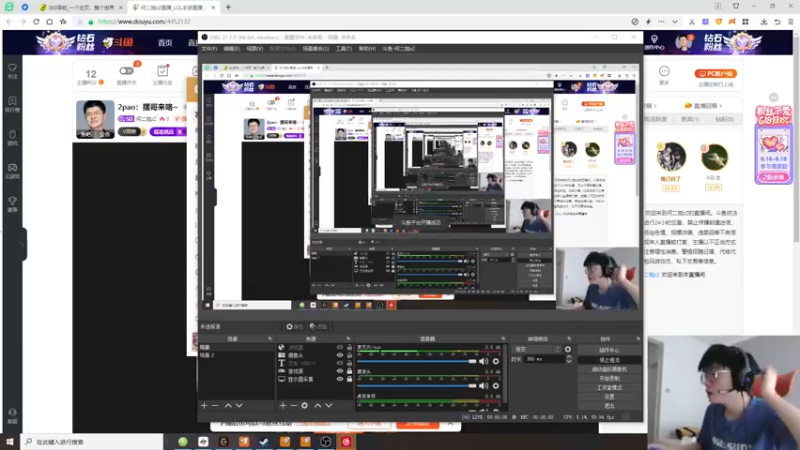Remove selected scene with minus icon

(x=215, y=406)
